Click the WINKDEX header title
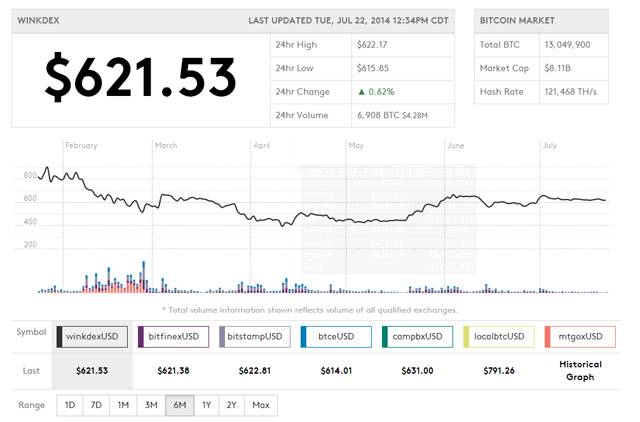 coord(38,20)
